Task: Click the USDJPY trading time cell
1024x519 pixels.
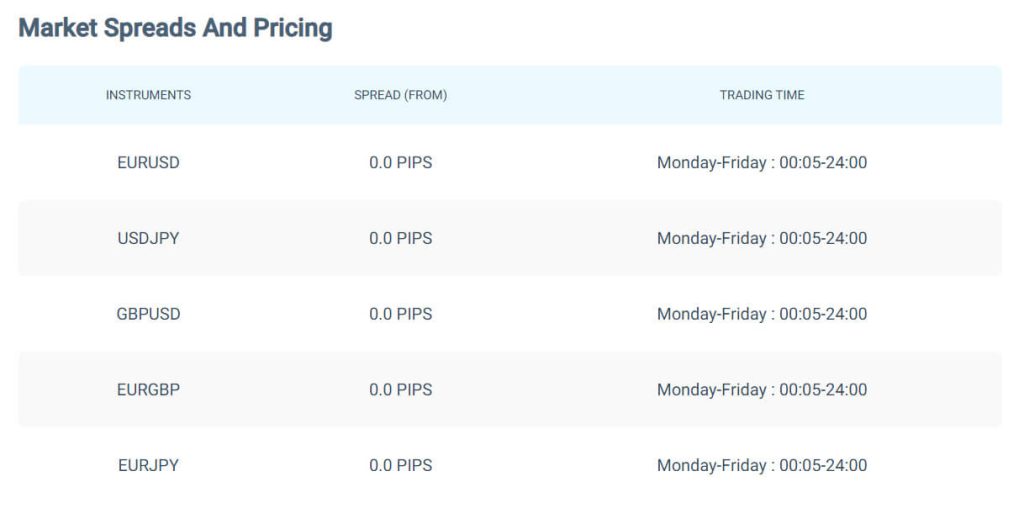Action: point(762,238)
